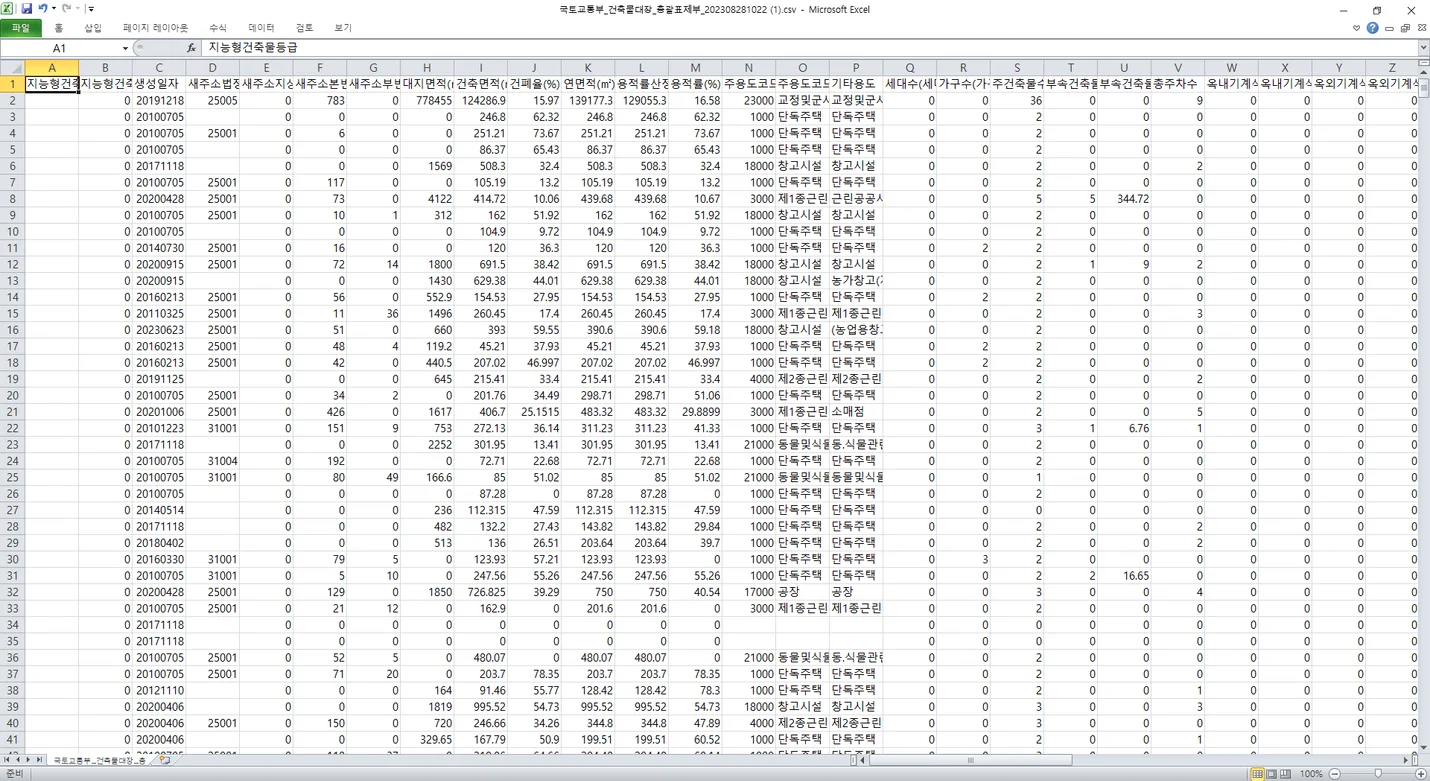1430x781 pixels.
Task: Click the Name Box showing A1
Action: pyautogui.click(x=60, y=48)
